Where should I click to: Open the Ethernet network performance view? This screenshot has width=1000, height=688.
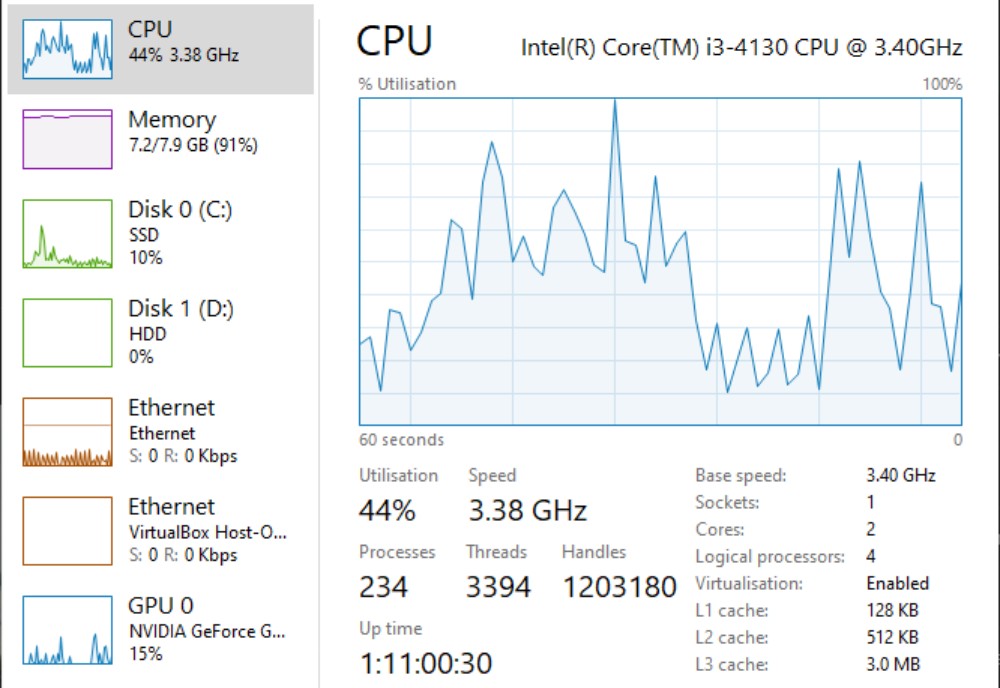click(170, 430)
